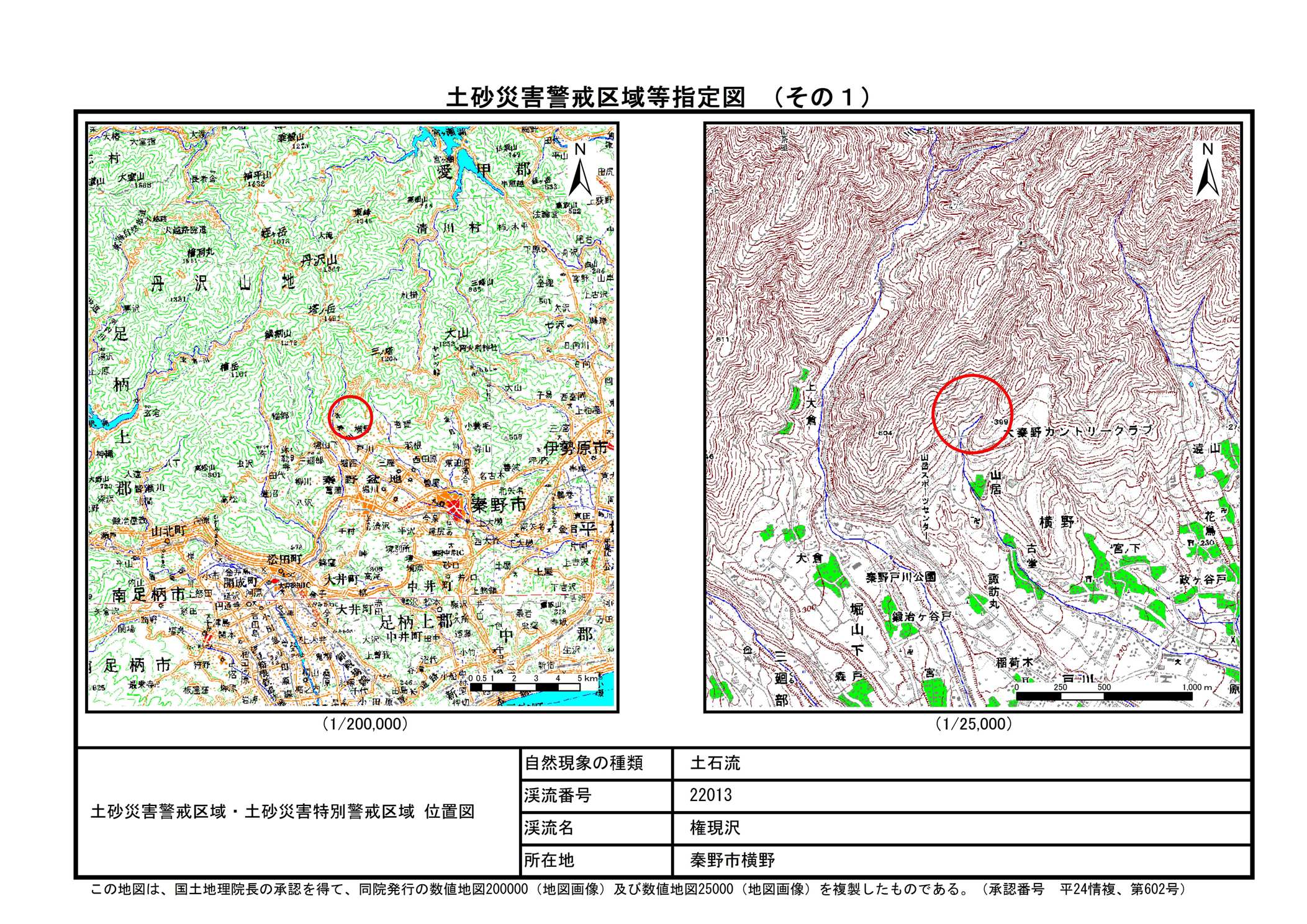Click the 権現沢 stream name cell
Screen dimensions: 1307x924
click(x=715, y=828)
